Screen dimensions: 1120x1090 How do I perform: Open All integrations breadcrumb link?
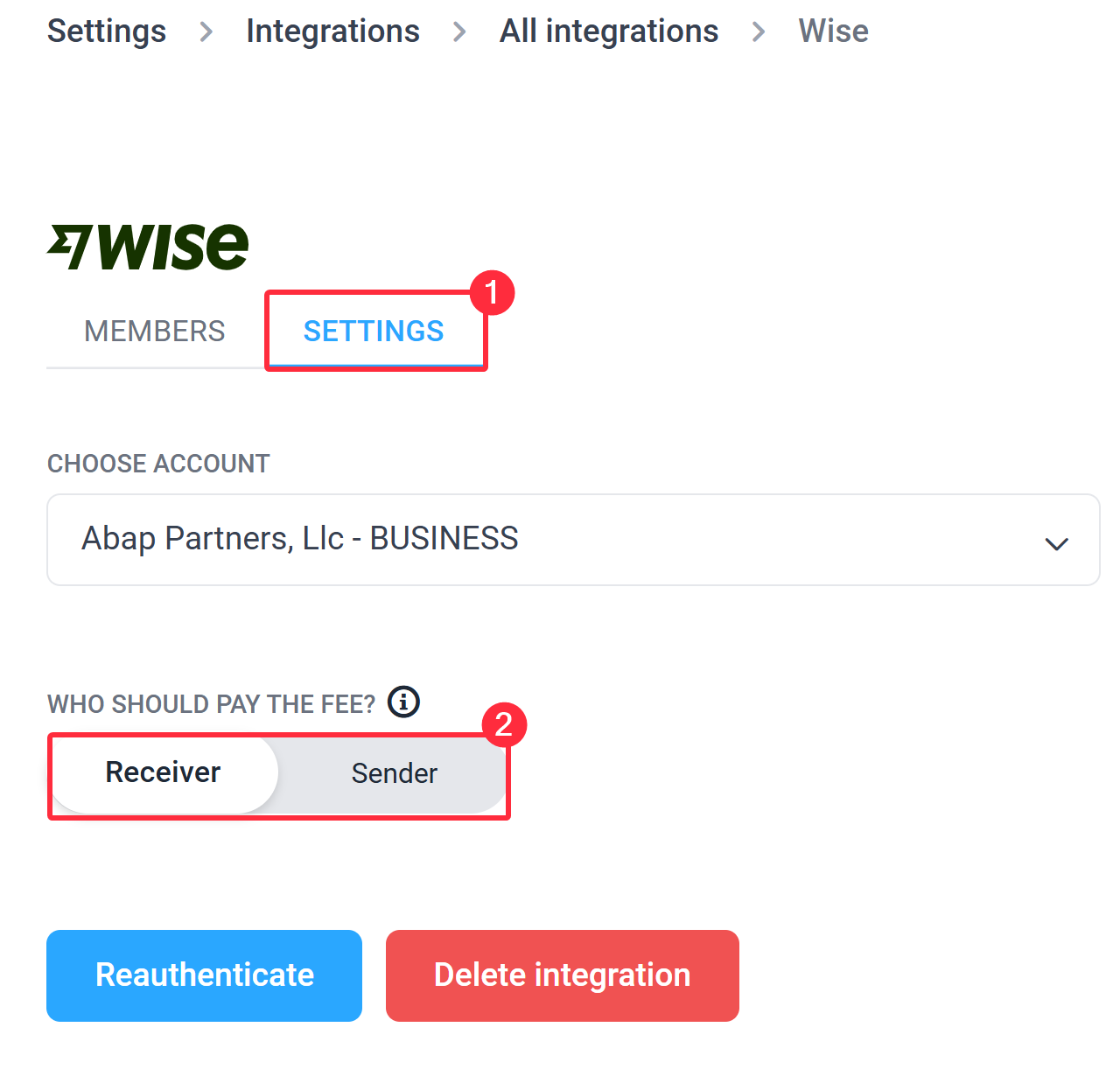tap(609, 31)
